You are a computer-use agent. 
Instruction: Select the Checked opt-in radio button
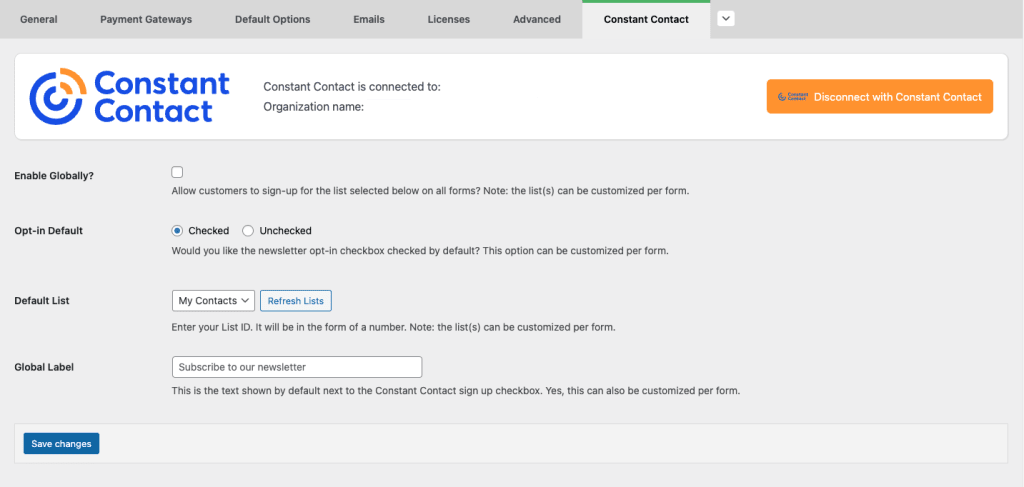pyautogui.click(x=177, y=230)
